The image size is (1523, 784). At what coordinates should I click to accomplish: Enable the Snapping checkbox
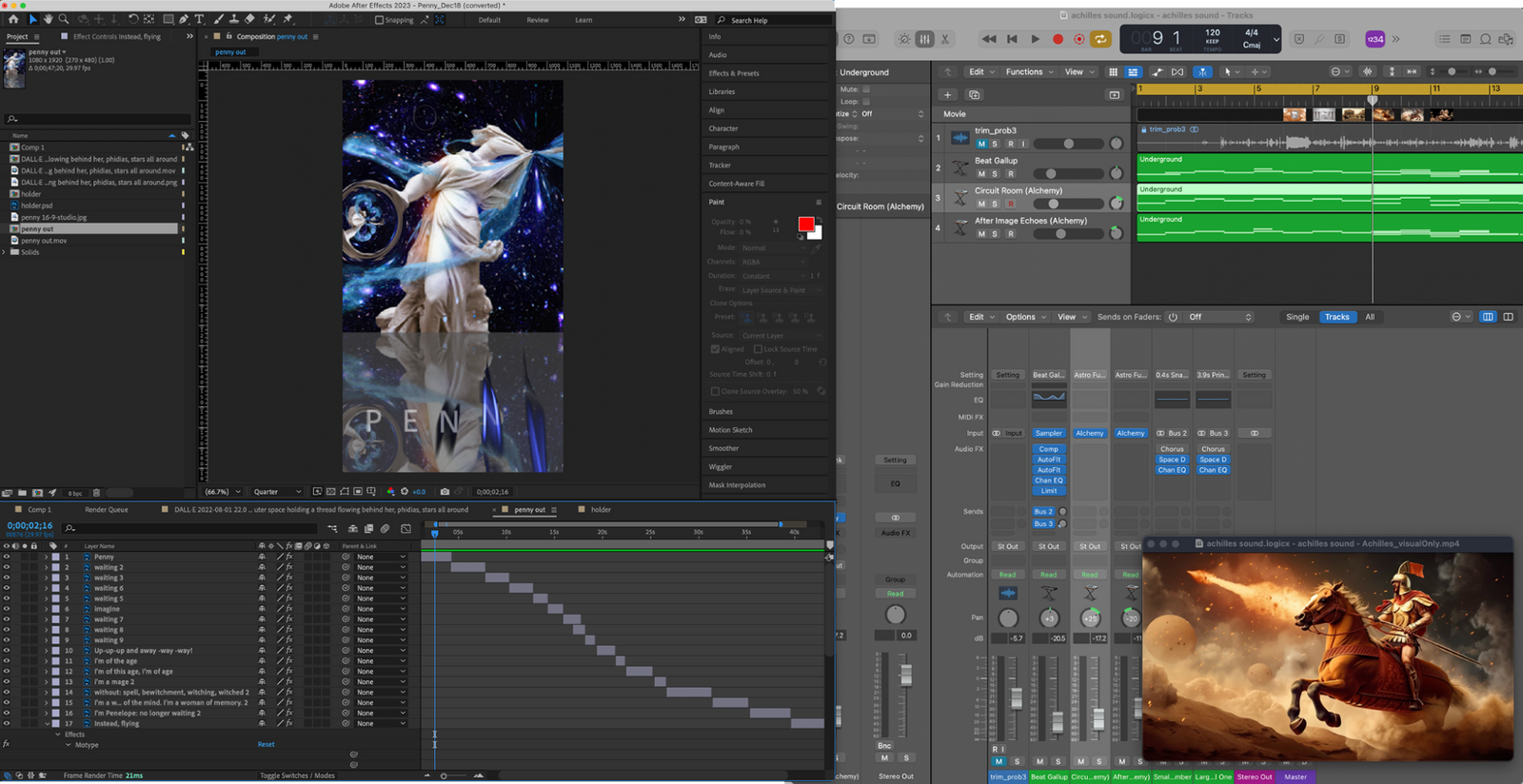(380, 20)
